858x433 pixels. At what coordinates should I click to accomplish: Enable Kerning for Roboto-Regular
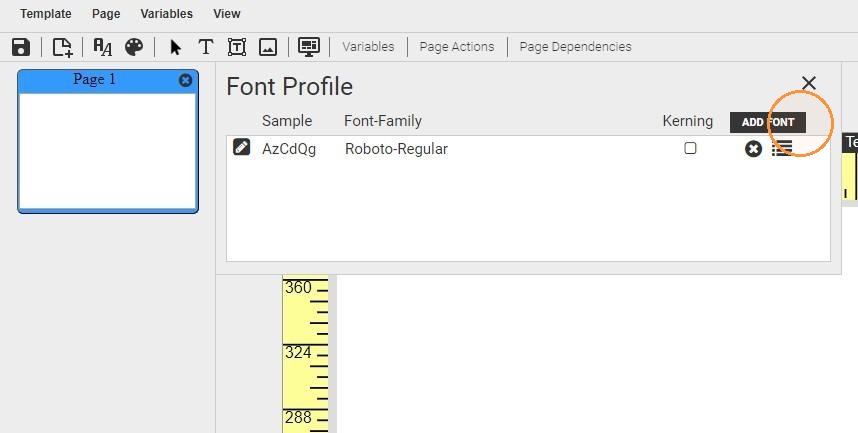pyautogui.click(x=690, y=148)
